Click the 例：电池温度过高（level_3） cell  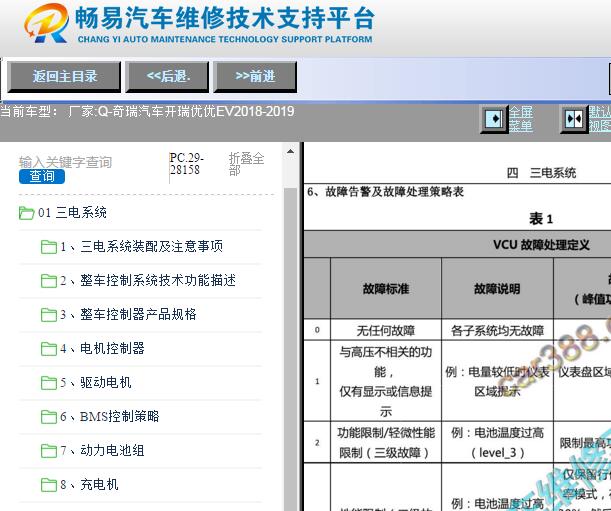point(497,442)
